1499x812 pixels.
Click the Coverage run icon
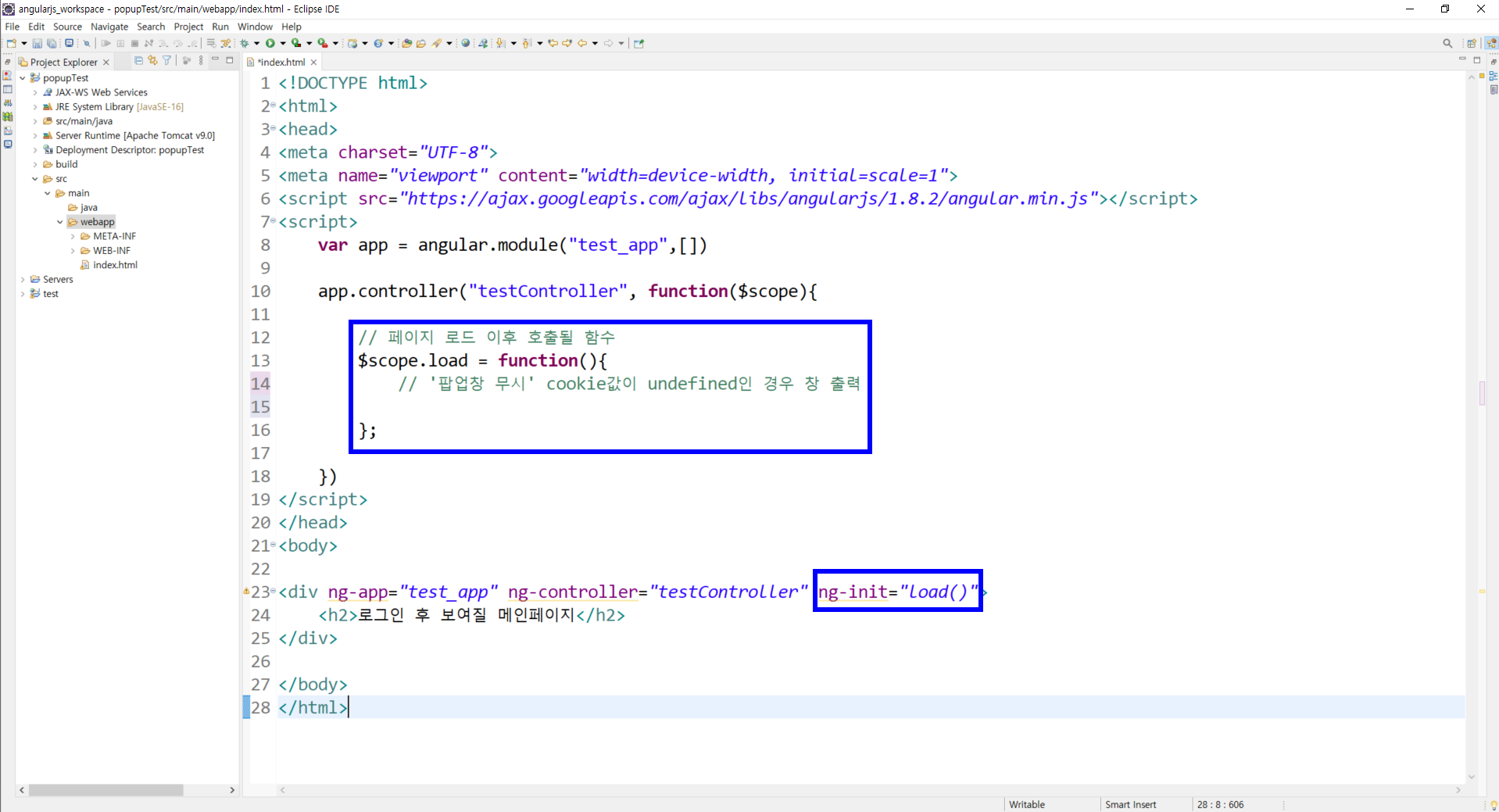[x=296, y=43]
